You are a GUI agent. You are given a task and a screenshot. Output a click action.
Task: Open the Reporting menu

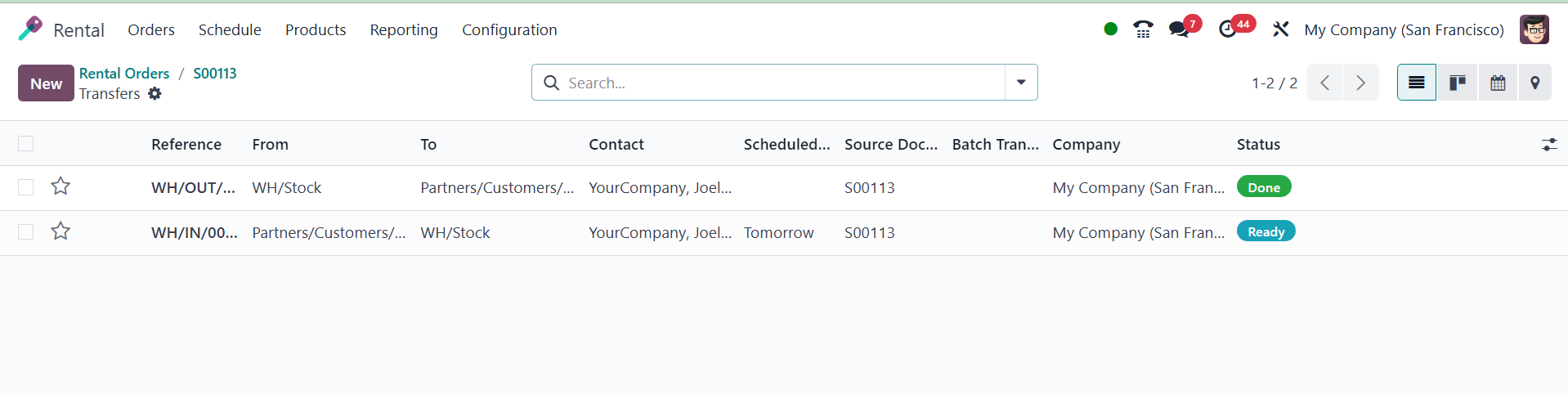click(x=404, y=29)
